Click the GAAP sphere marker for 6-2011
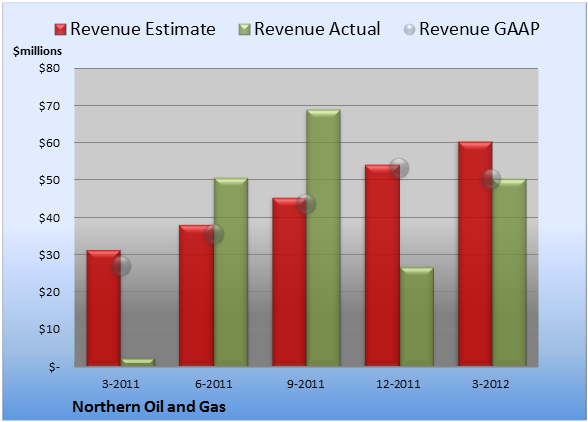The image size is (588, 422). [214, 234]
